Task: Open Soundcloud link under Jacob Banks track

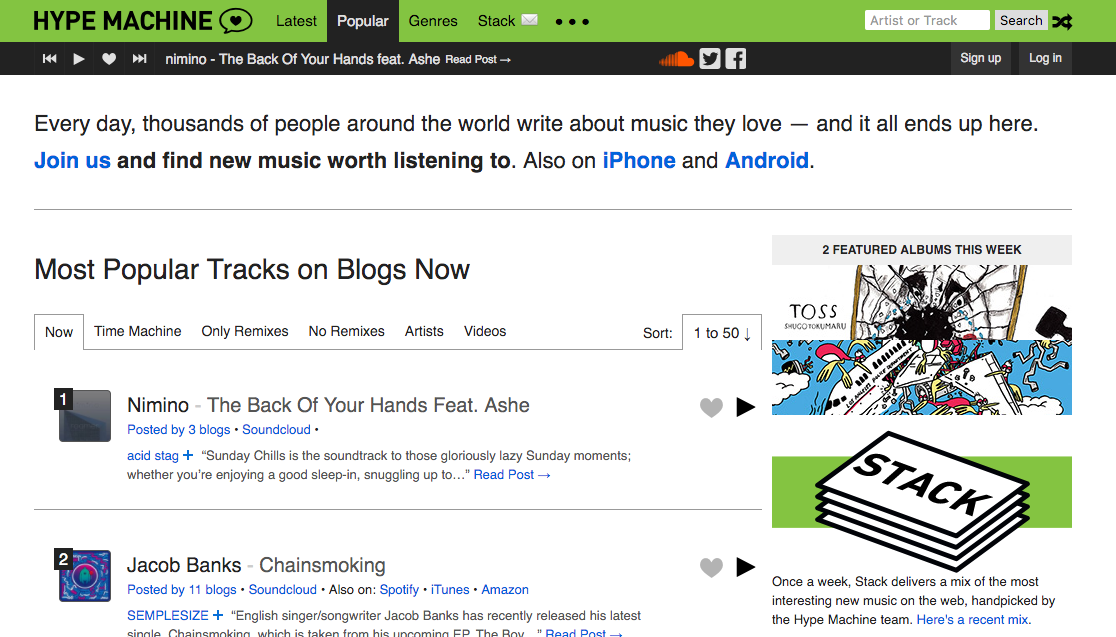Action: pyautogui.click(x=283, y=589)
